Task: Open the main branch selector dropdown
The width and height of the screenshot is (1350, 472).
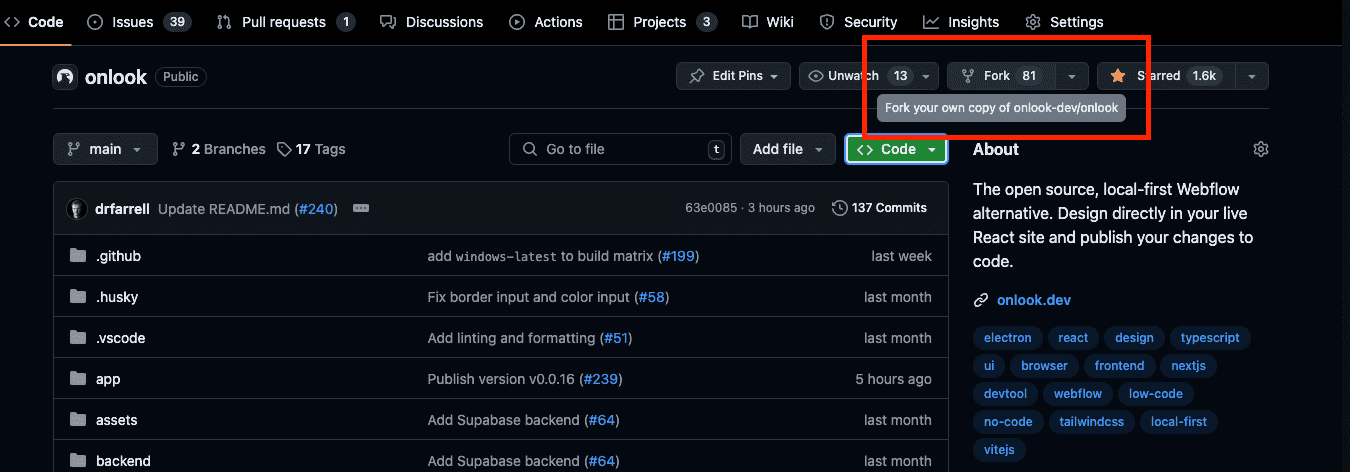Action: coord(105,149)
